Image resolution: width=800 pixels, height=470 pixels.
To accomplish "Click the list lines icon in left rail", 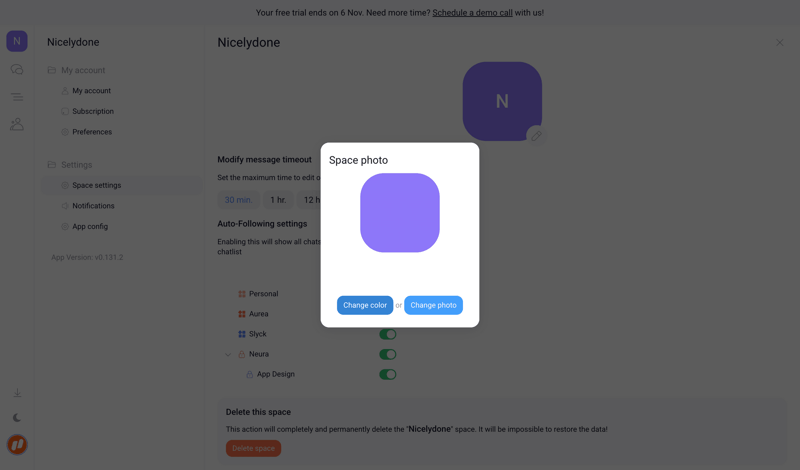I will (17, 97).
